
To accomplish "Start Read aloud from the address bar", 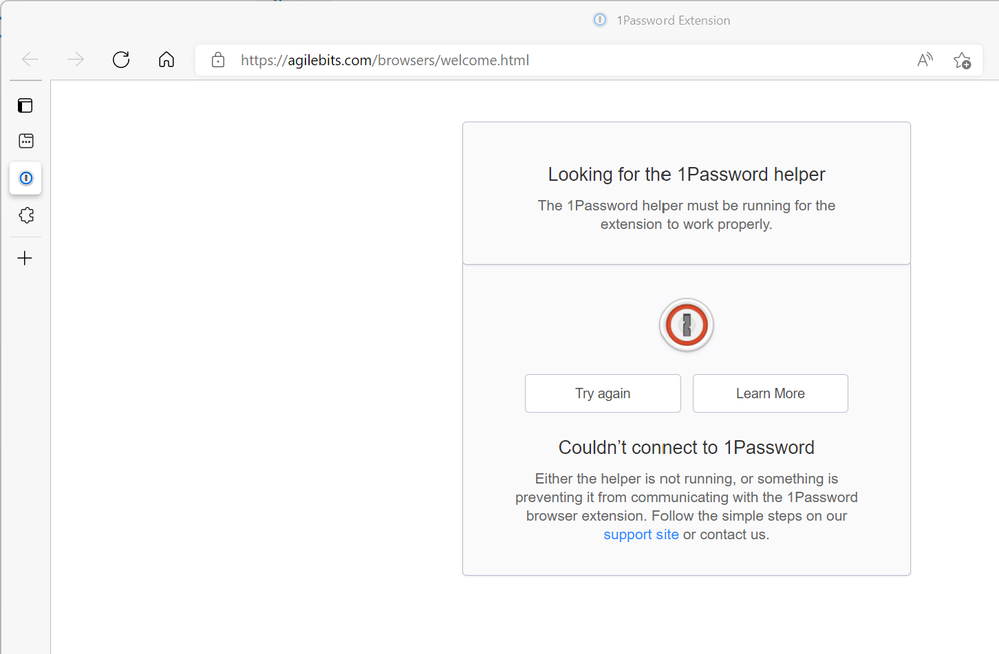I will [925, 60].
